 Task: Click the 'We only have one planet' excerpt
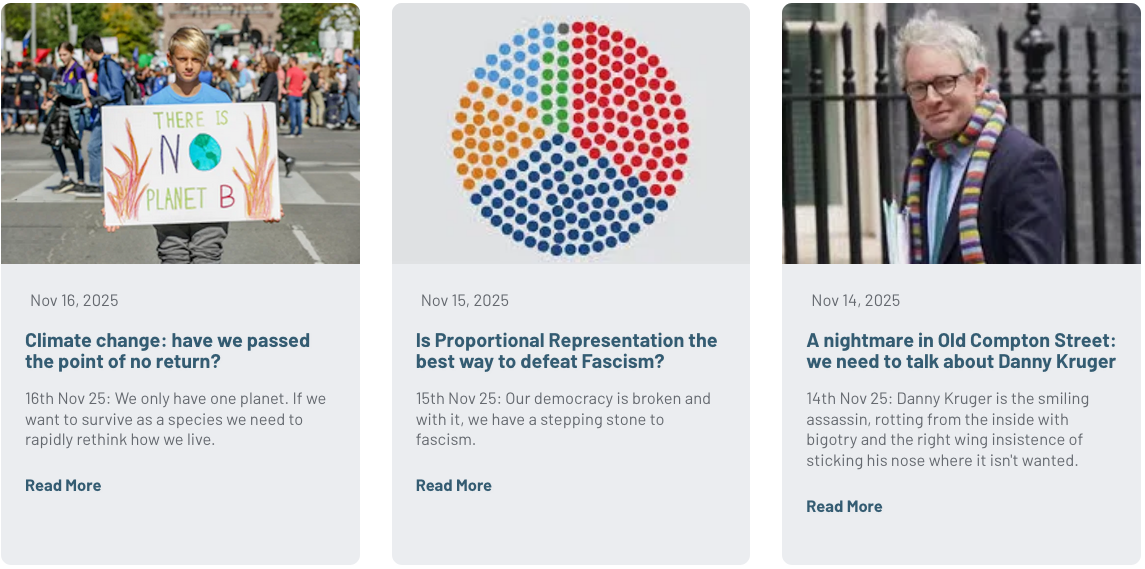click(175, 419)
